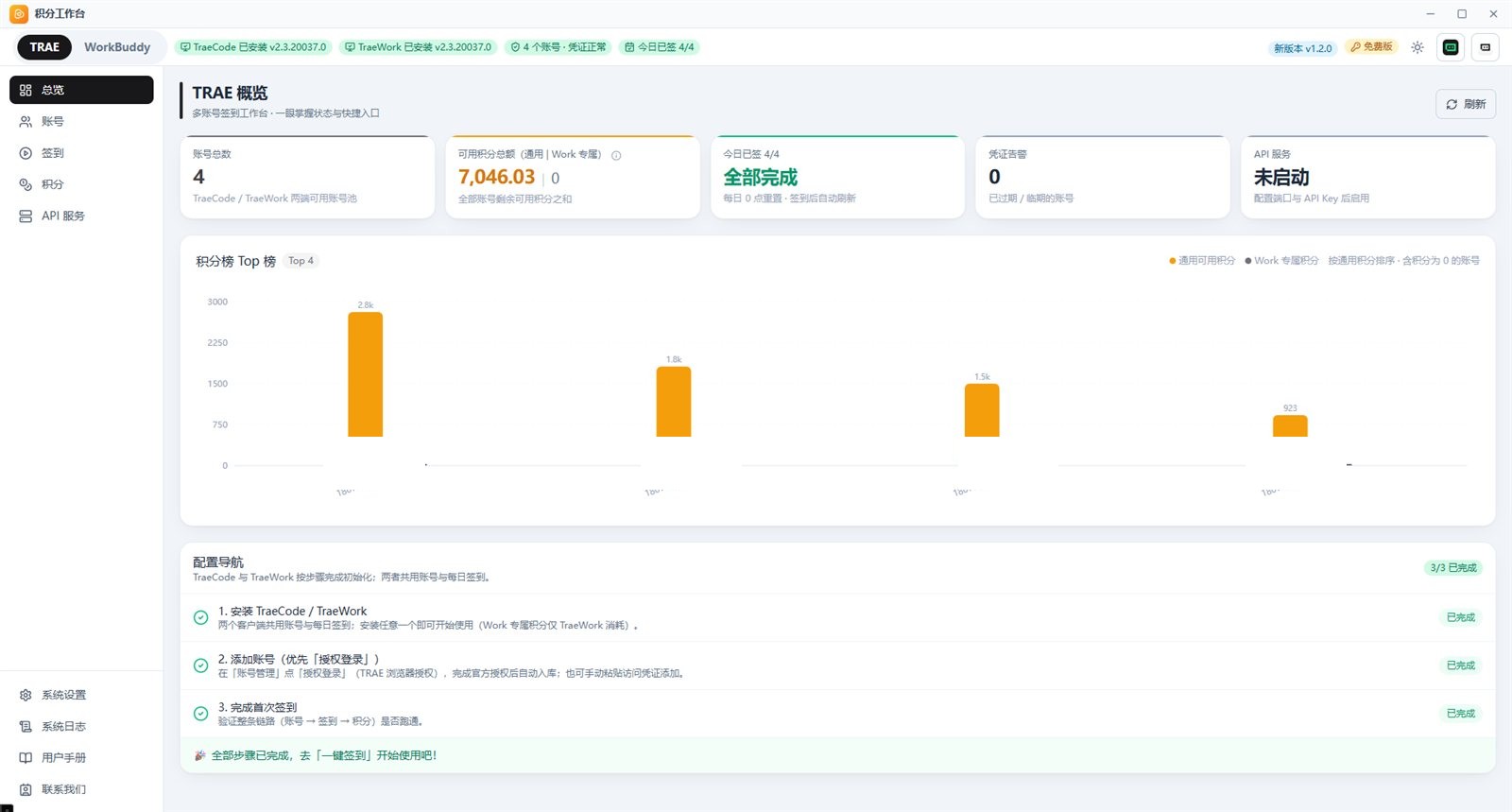Switch to the WorkBuddy tab
Image resolution: width=1512 pixels, height=812 pixels.
tap(117, 47)
